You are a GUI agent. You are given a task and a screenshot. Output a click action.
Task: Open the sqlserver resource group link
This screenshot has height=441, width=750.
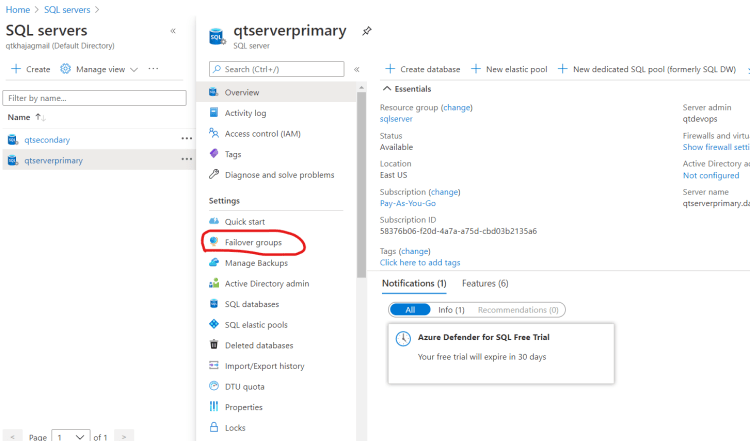[396, 119]
